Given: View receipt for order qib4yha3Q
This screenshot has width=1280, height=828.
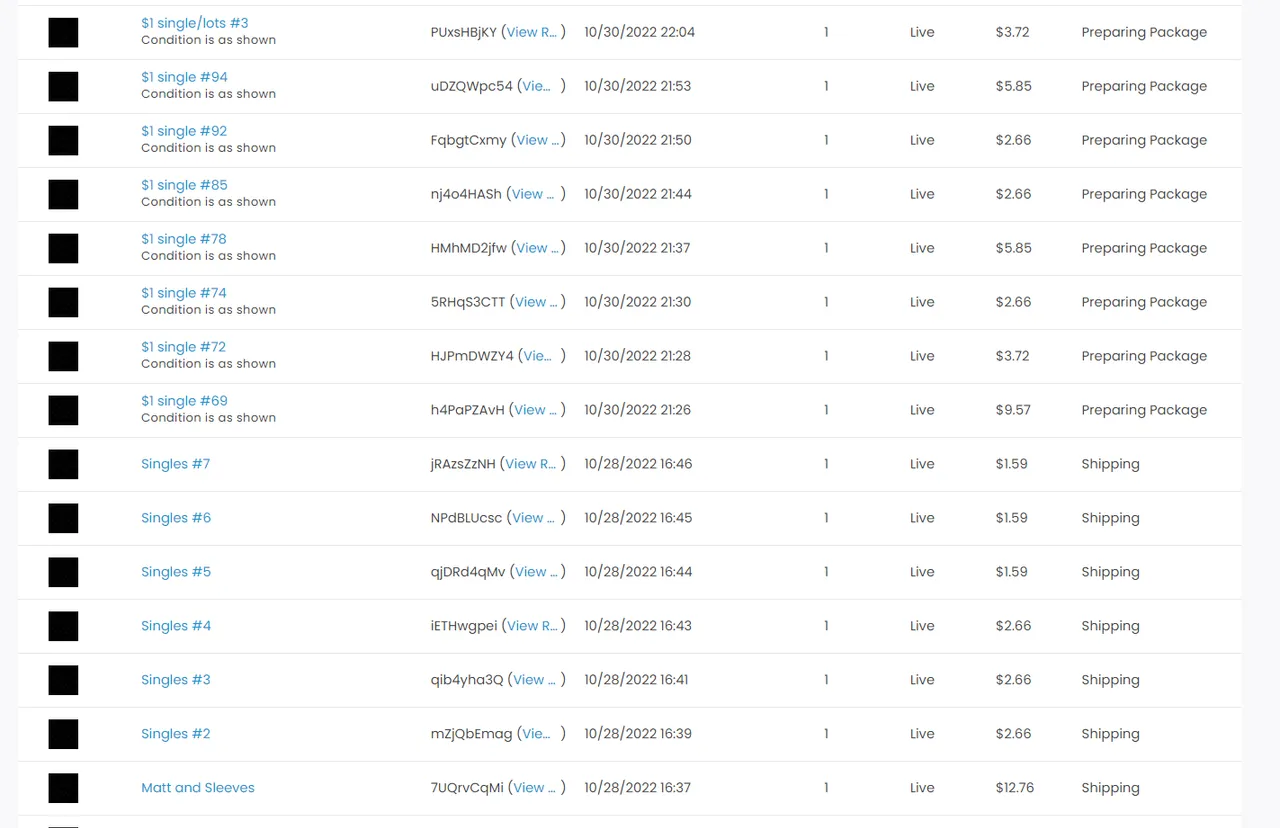Looking at the screenshot, I should [x=533, y=680].
